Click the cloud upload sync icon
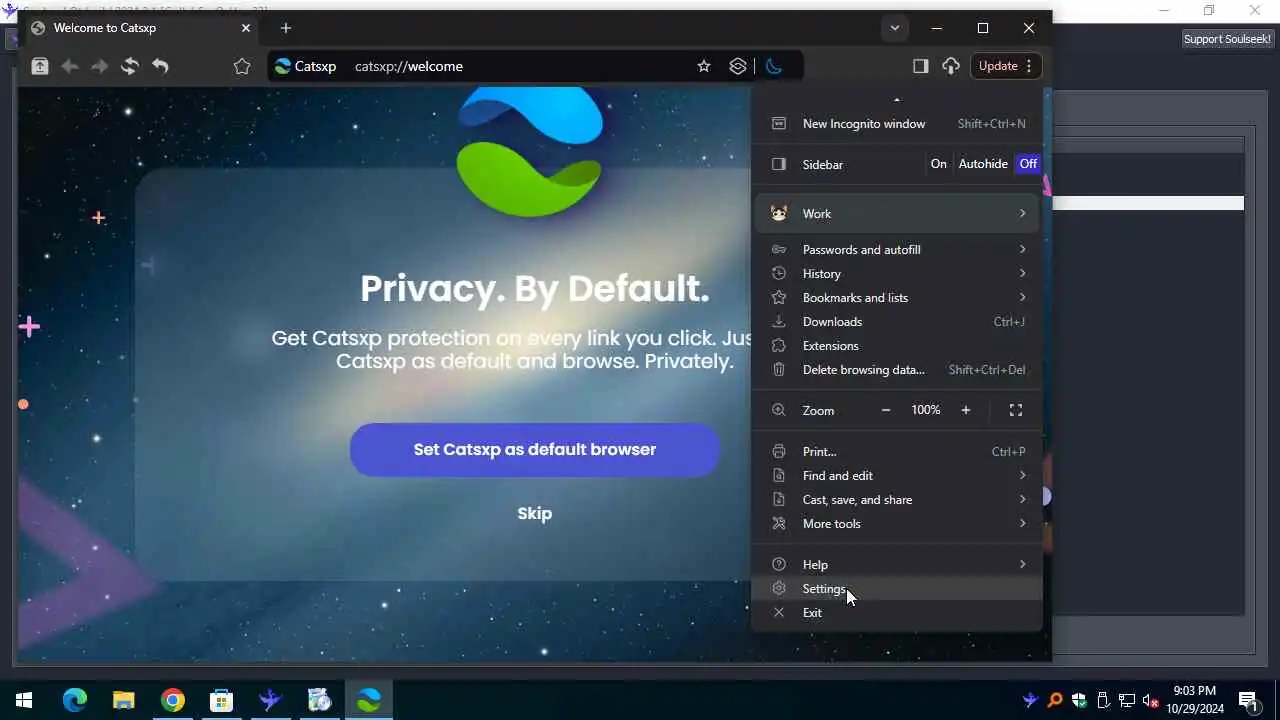Screen dimensions: 1280x720 point(951,66)
